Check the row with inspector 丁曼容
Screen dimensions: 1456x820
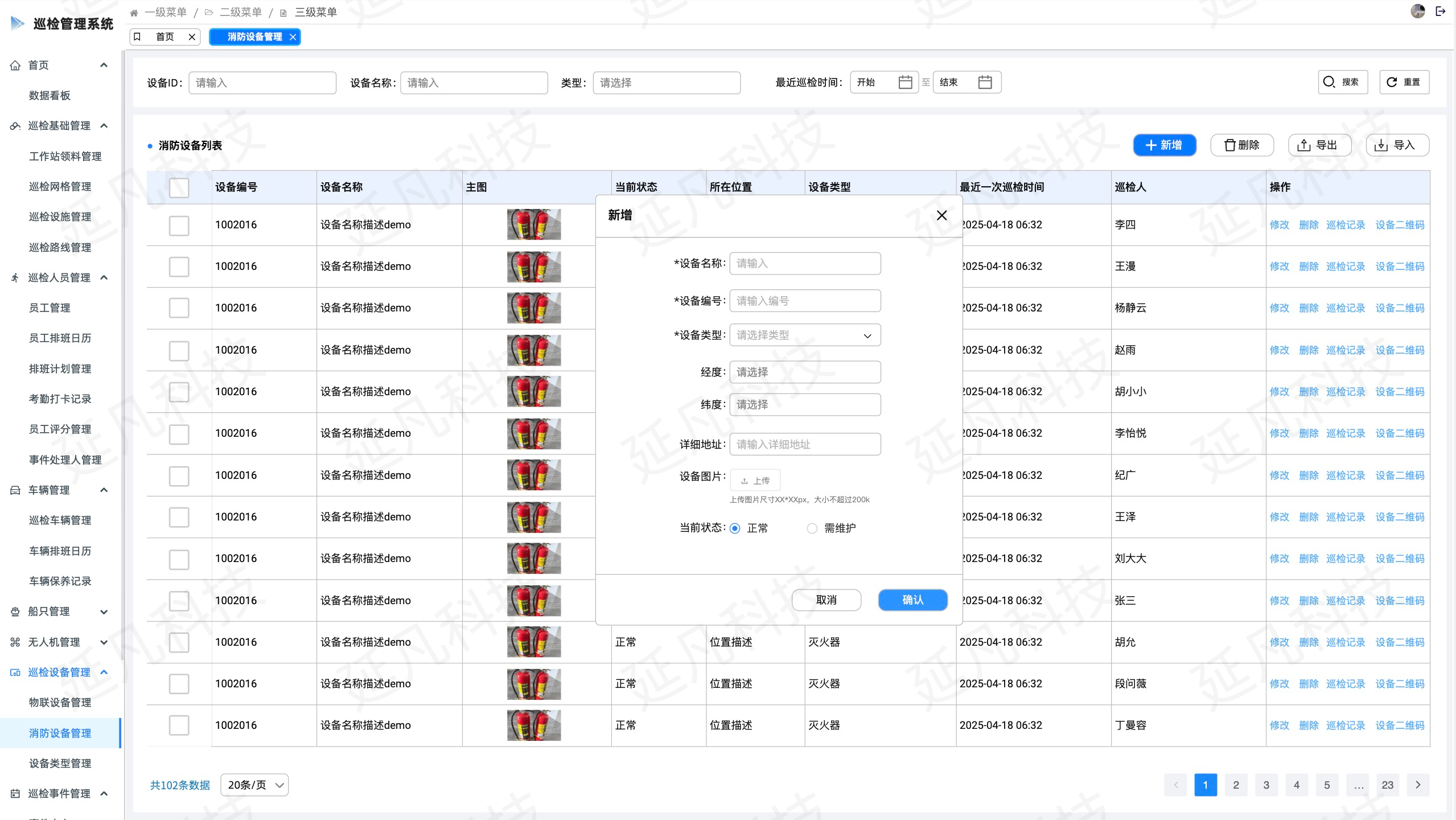(179, 725)
